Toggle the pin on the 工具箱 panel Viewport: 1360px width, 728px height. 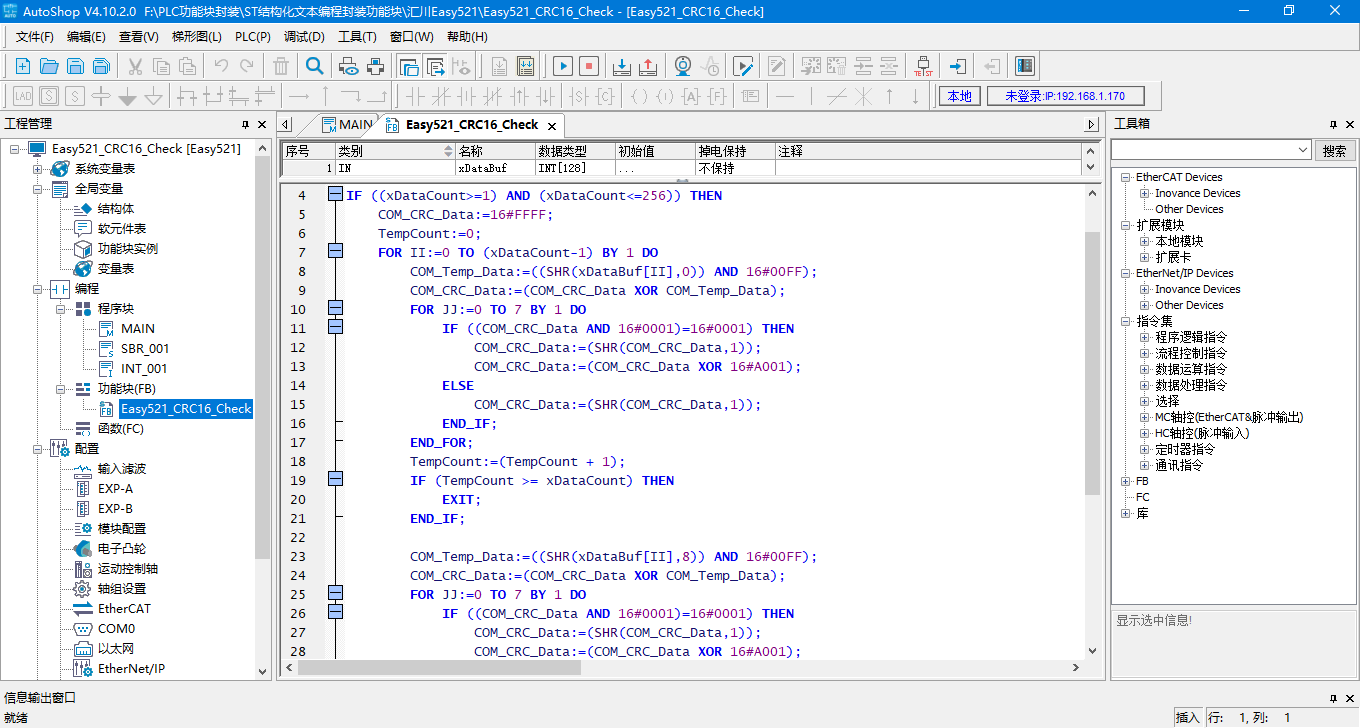click(x=1332, y=124)
